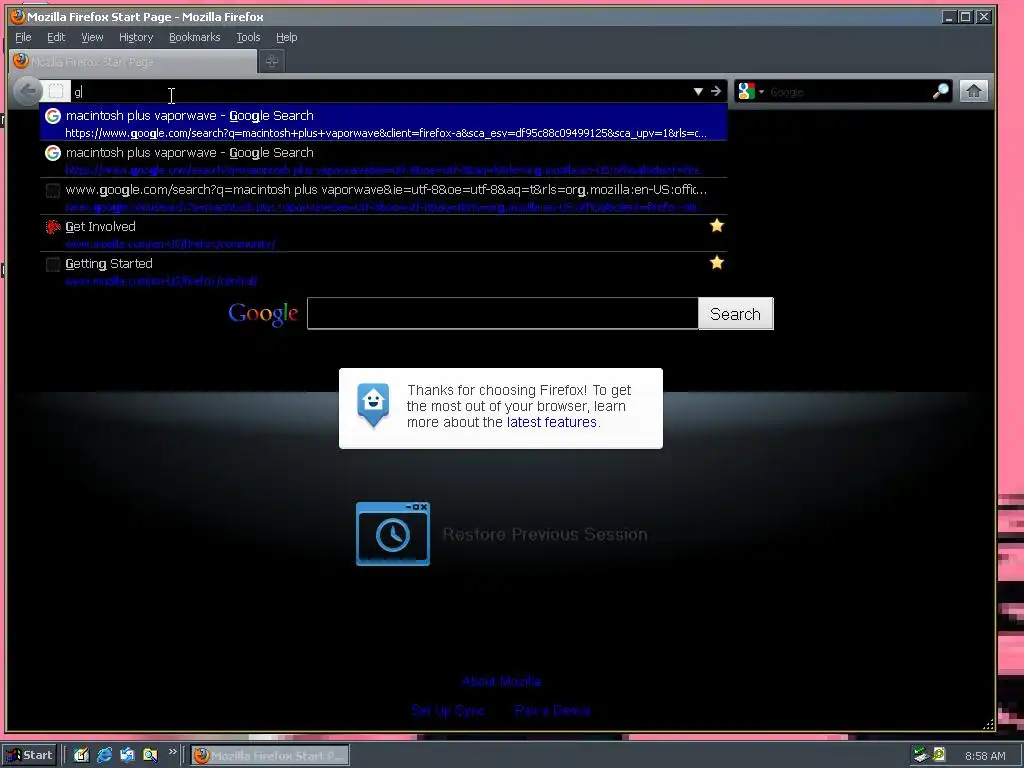Click the tray icon left of the clock
Image resolution: width=1024 pixels, height=768 pixels.
(939, 755)
